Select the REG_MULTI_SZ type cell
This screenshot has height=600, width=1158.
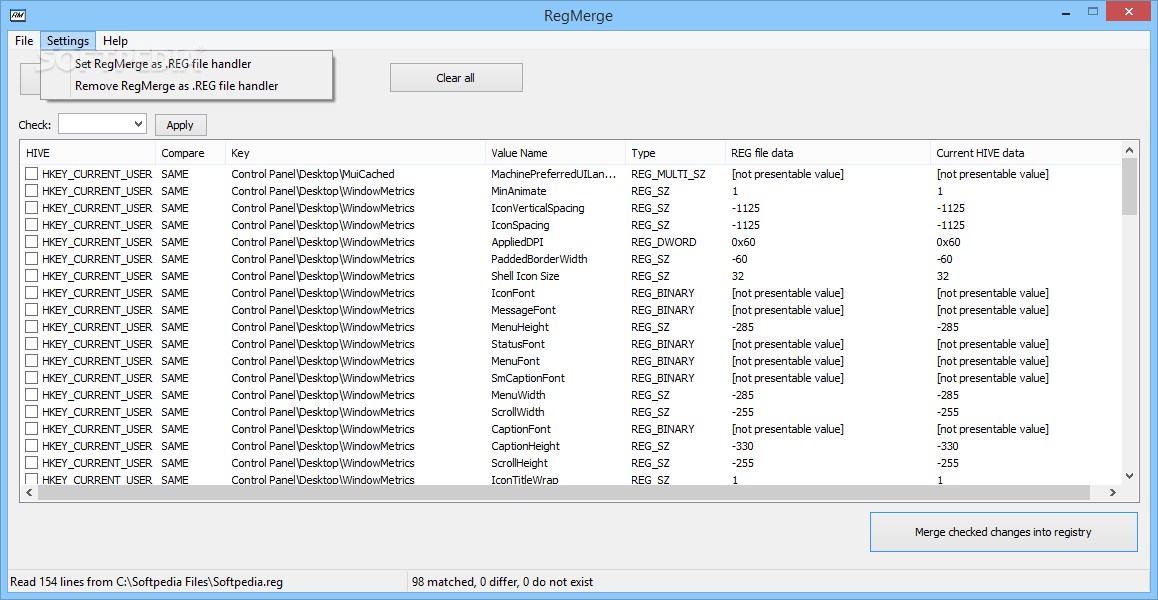[668, 174]
